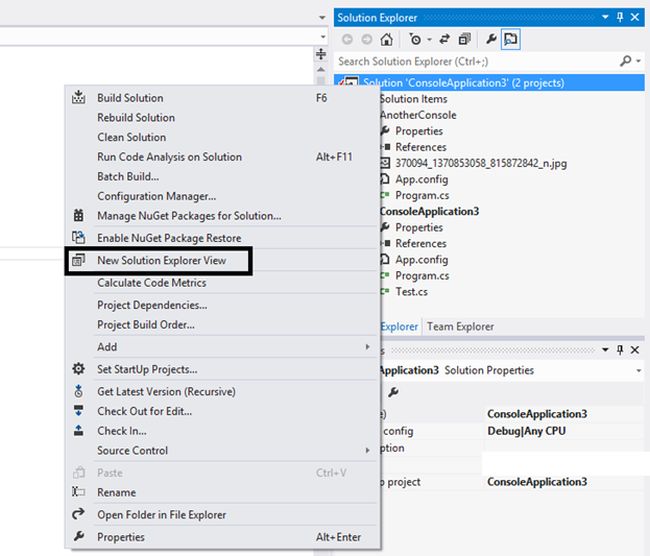Click the Forward arrow in Solution Explorer toolbar

click(366, 39)
